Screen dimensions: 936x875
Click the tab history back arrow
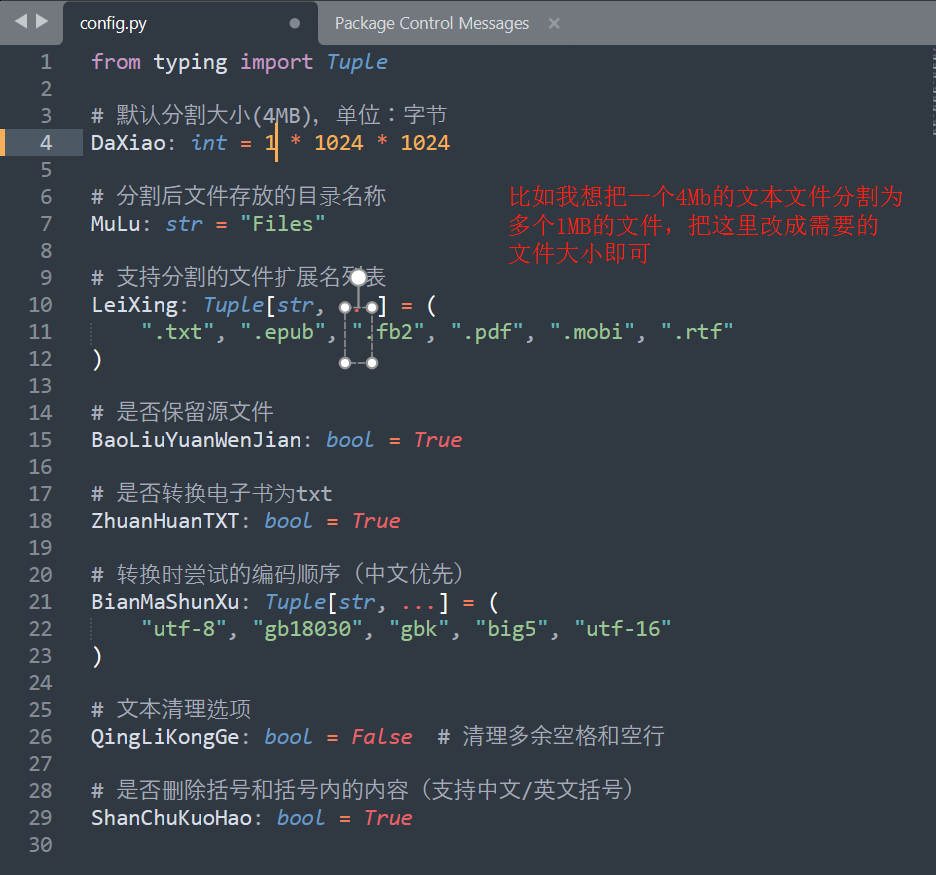pyautogui.click(x=21, y=21)
